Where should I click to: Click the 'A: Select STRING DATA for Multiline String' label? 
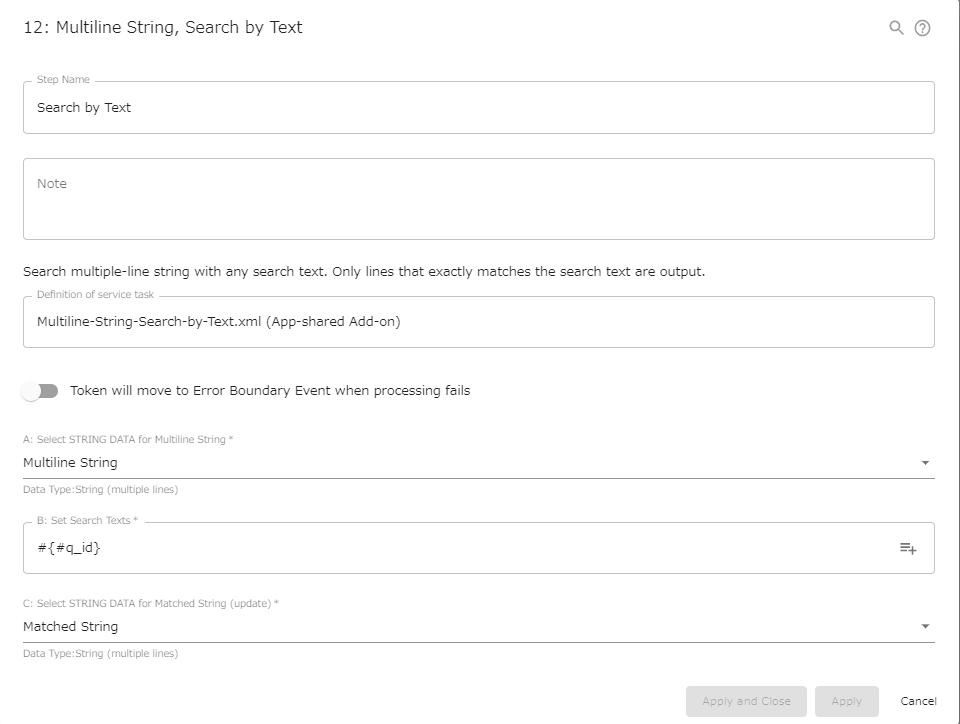[x=128, y=440]
